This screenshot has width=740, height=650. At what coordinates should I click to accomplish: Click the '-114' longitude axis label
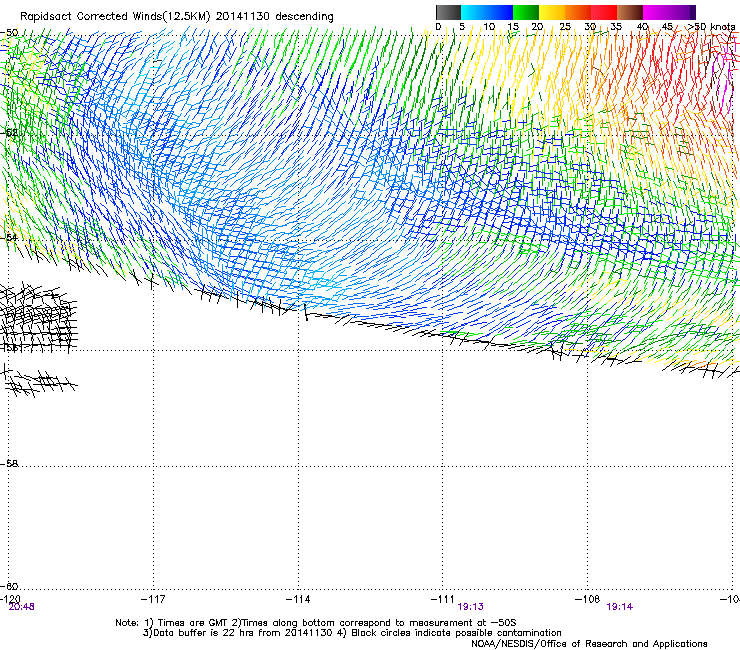coord(298,599)
